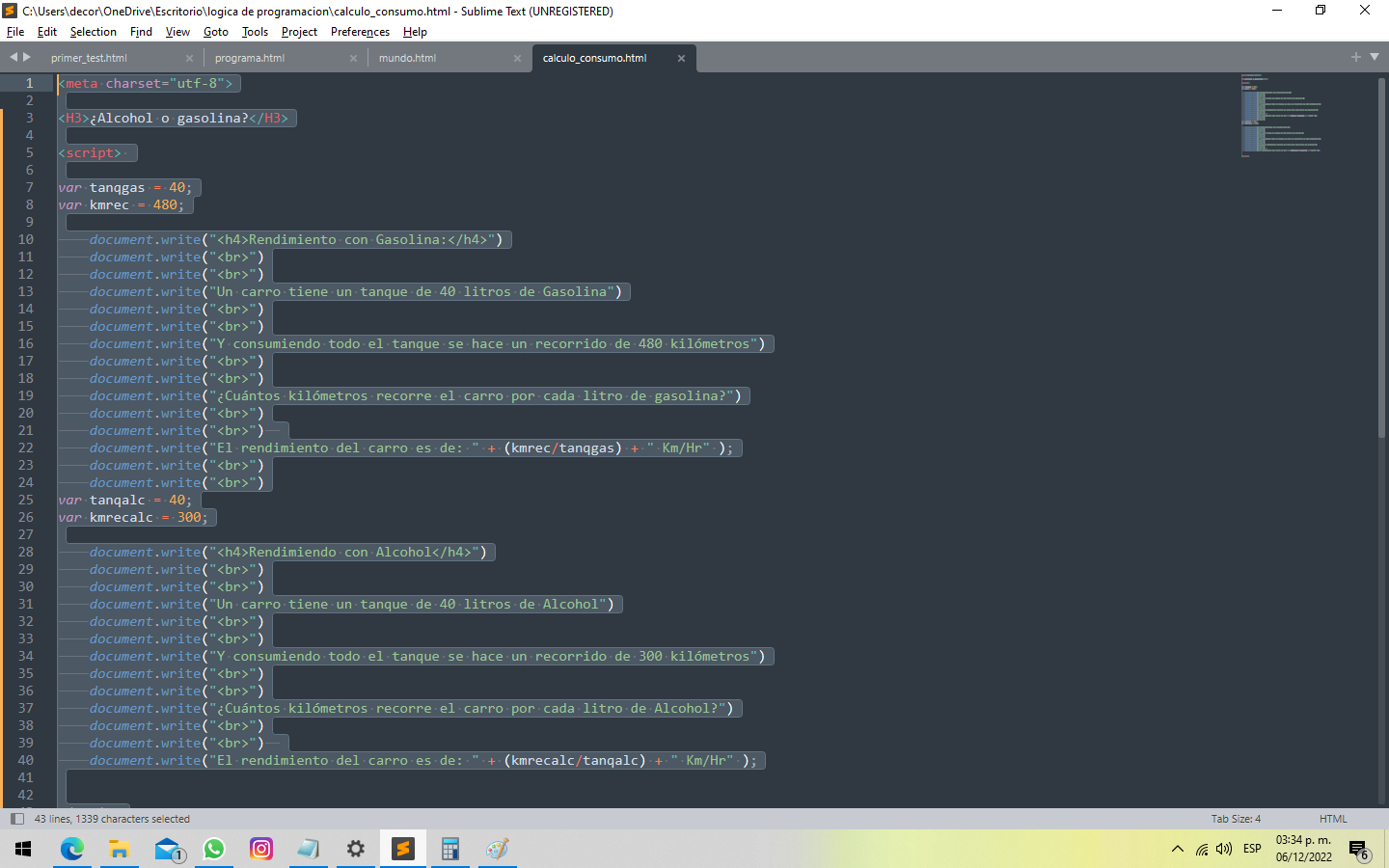Open the Find menu

pyautogui.click(x=141, y=32)
